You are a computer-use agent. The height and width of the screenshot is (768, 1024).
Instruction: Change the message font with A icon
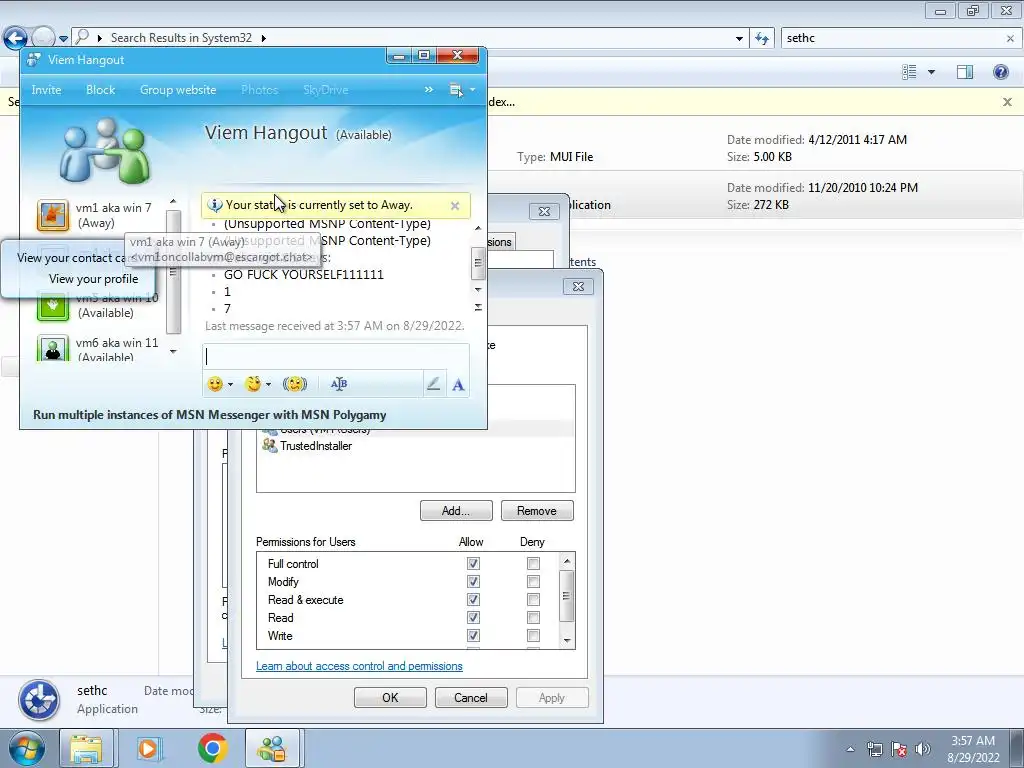point(458,385)
